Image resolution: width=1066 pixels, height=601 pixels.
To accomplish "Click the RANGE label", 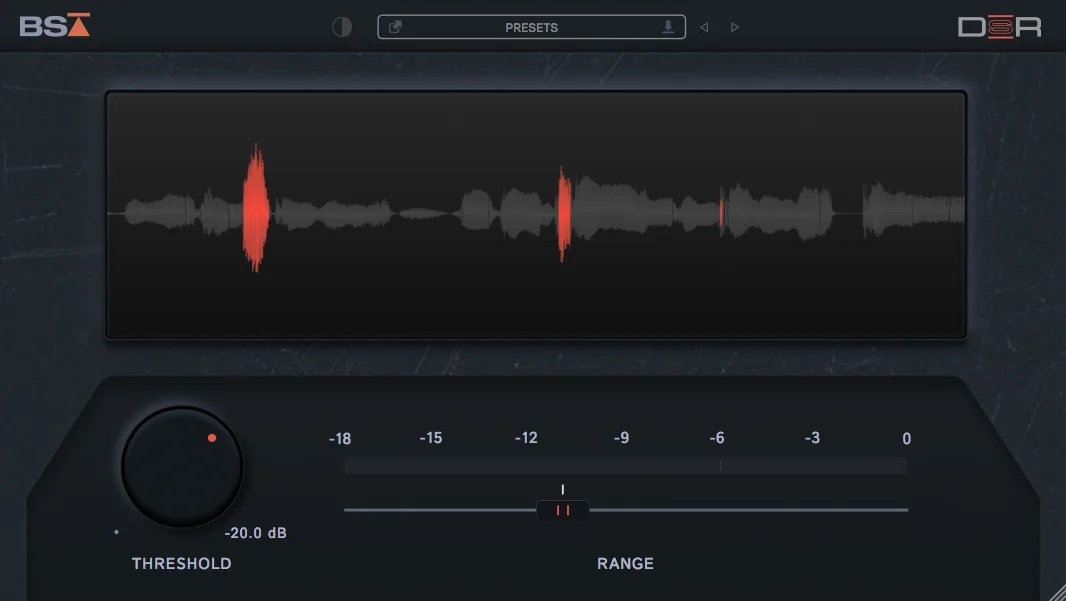I will pyautogui.click(x=625, y=564).
